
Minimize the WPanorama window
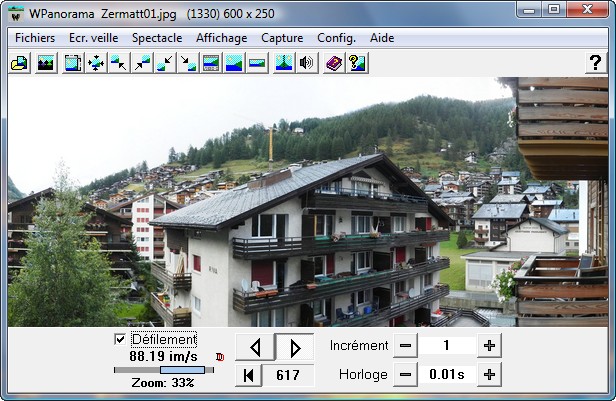[529, 9]
